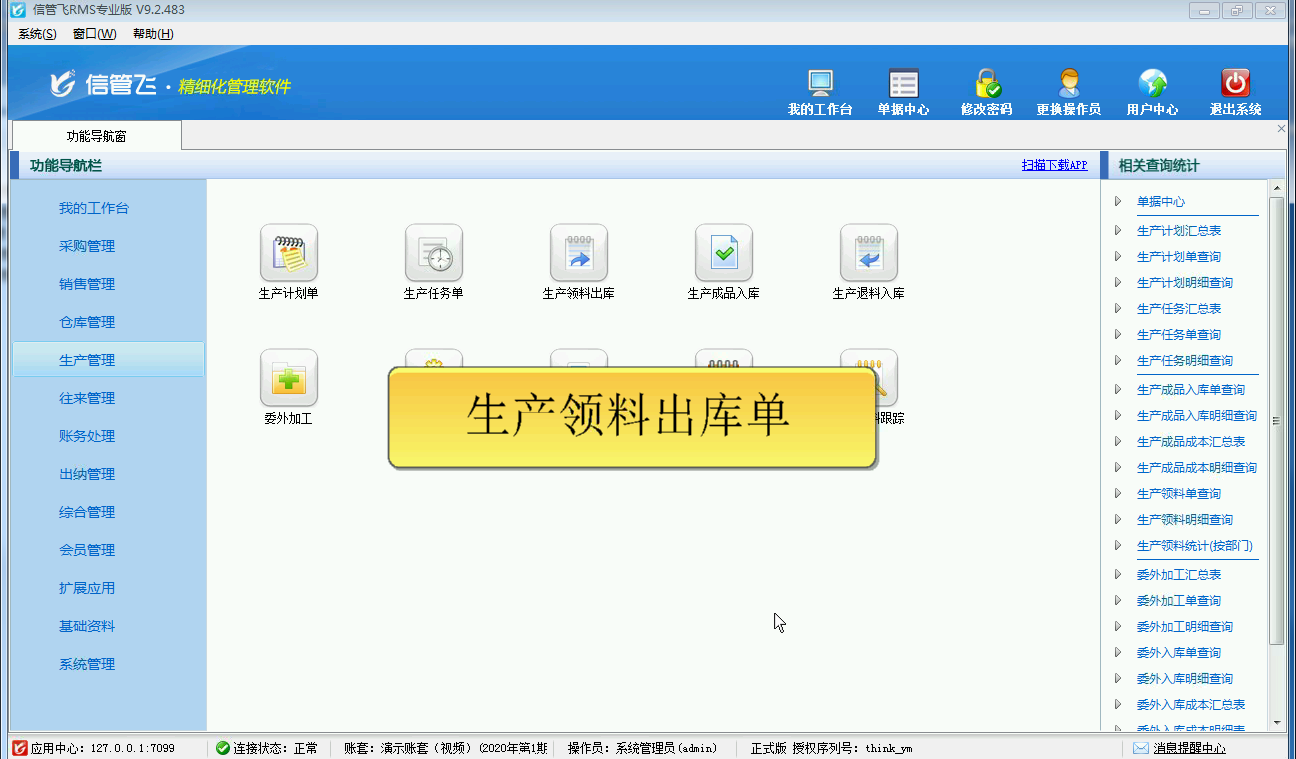This screenshot has width=1296, height=759.
Task: Open the 帮助(H) menu
Action: 153,34
